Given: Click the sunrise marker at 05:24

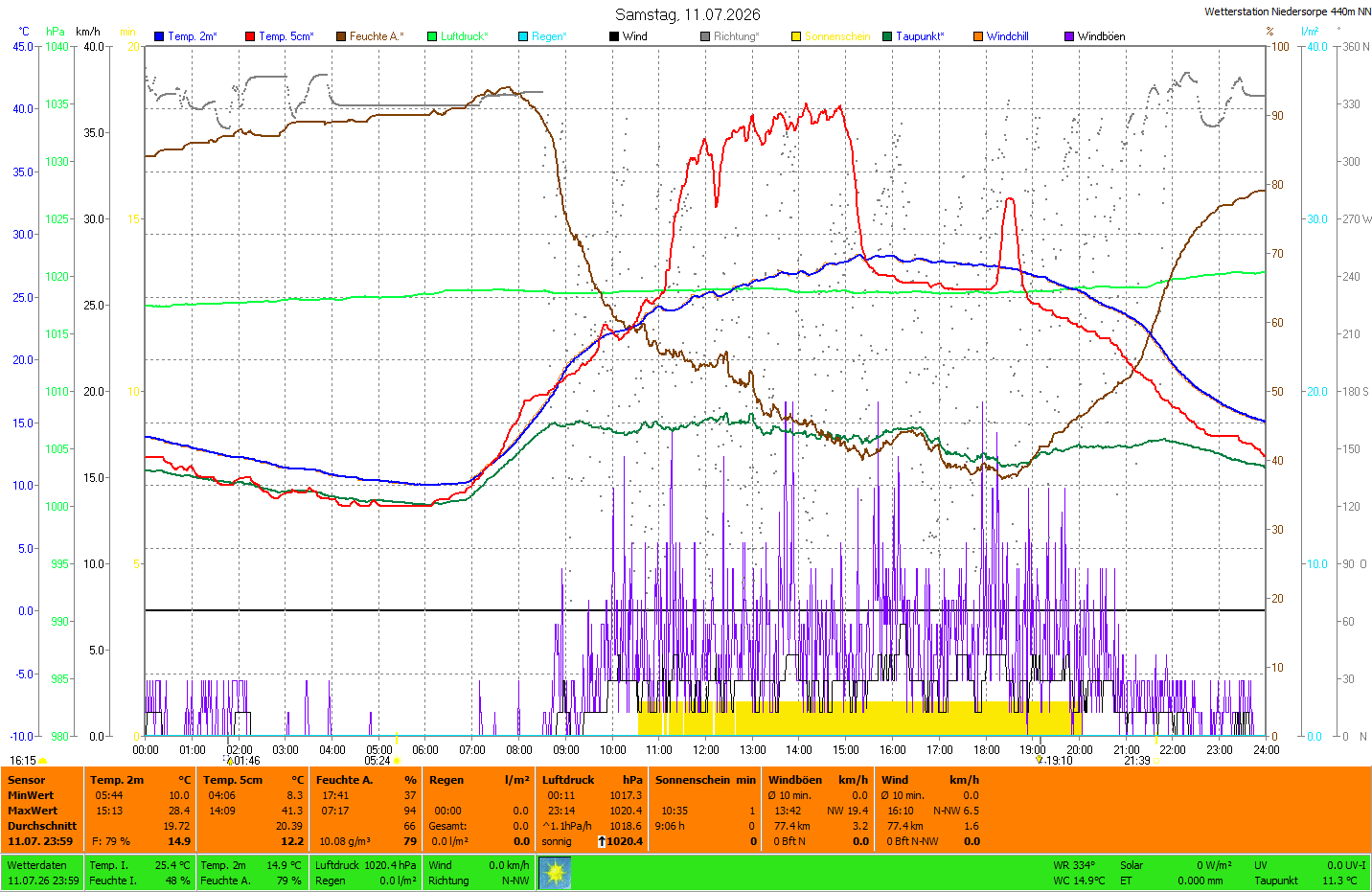Looking at the screenshot, I should (397, 761).
